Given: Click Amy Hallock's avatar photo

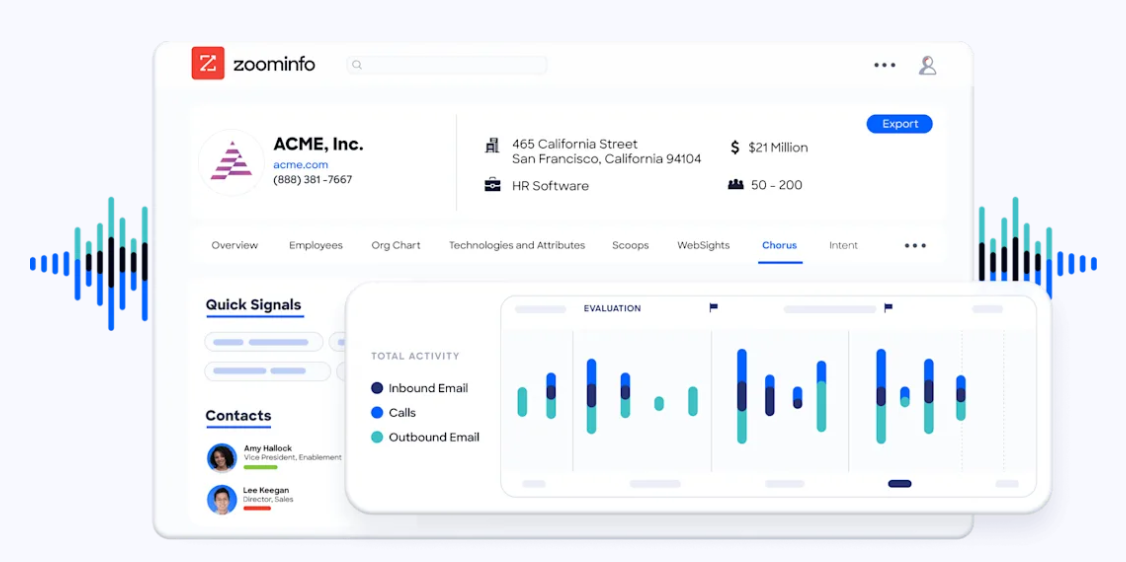Looking at the screenshot, I should (x=222, y=457).
